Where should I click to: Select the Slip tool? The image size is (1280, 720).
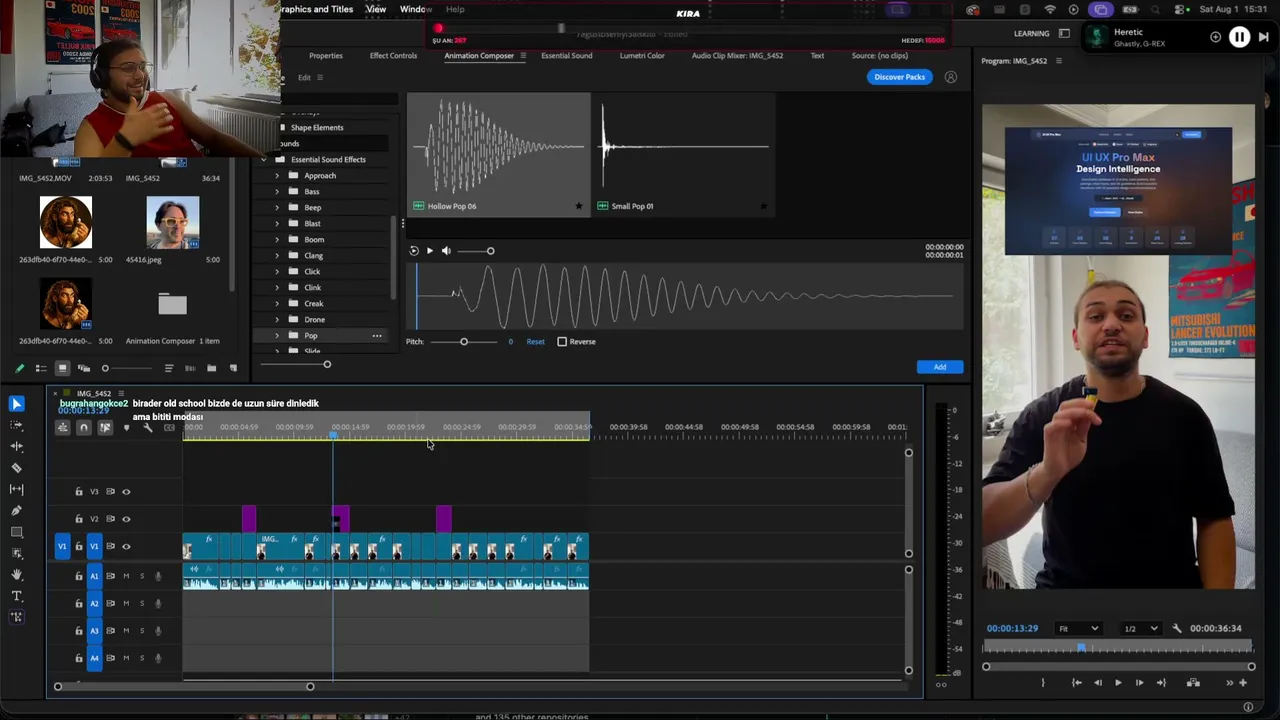click(17, 489)
